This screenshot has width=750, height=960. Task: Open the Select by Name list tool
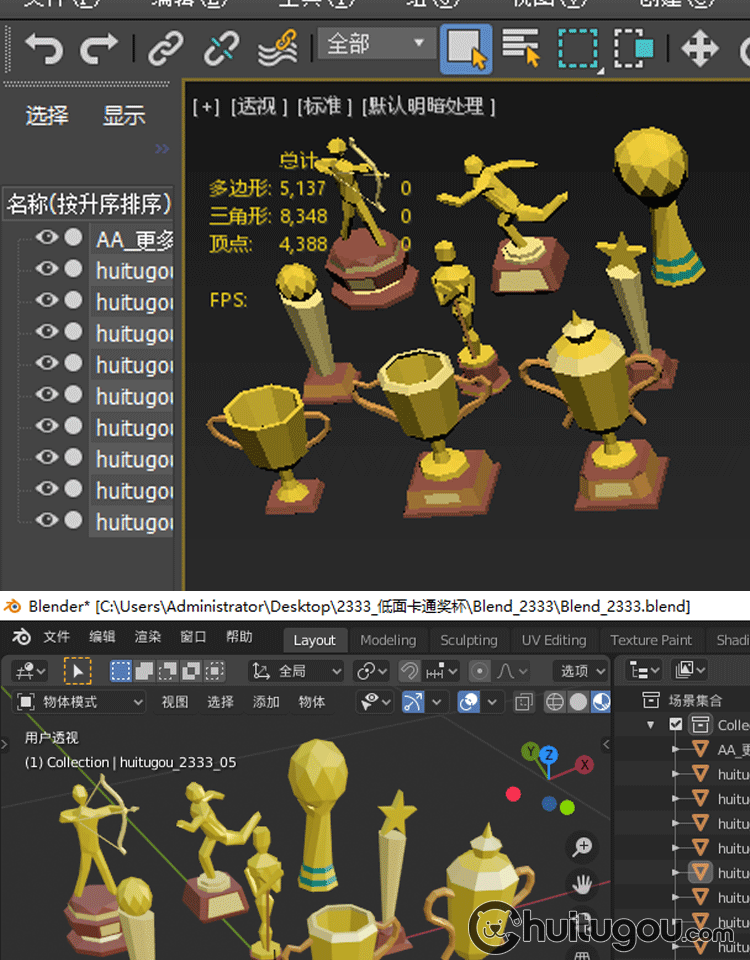pos(521,47)
